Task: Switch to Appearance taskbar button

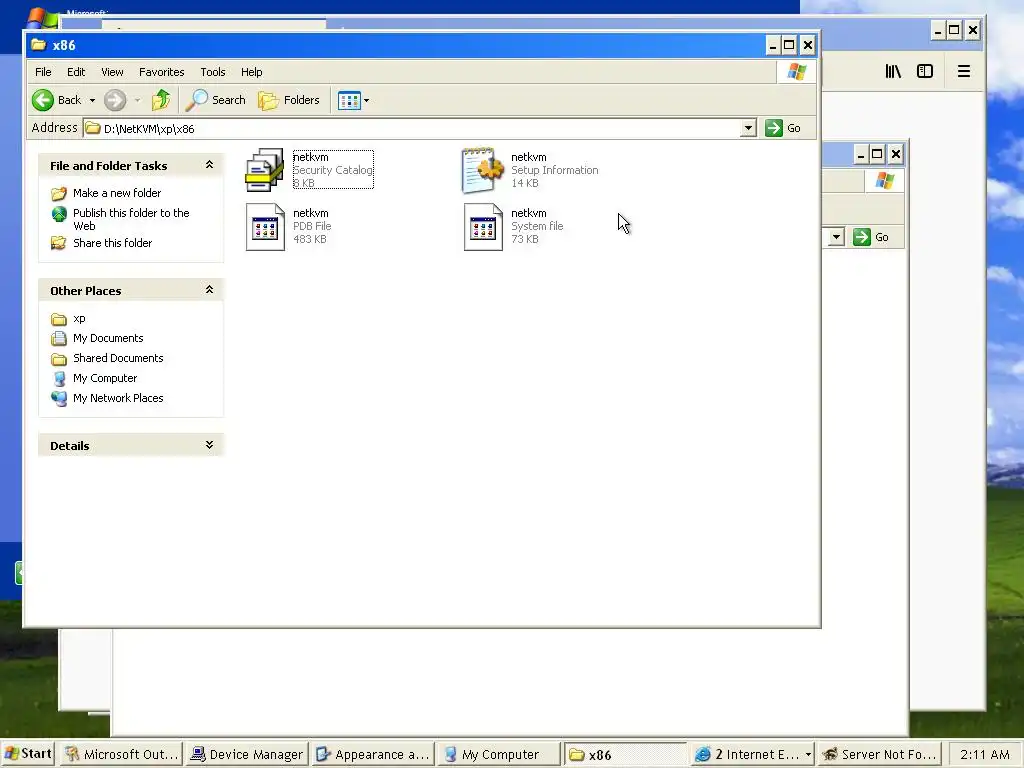Action: tap(373, 754)
